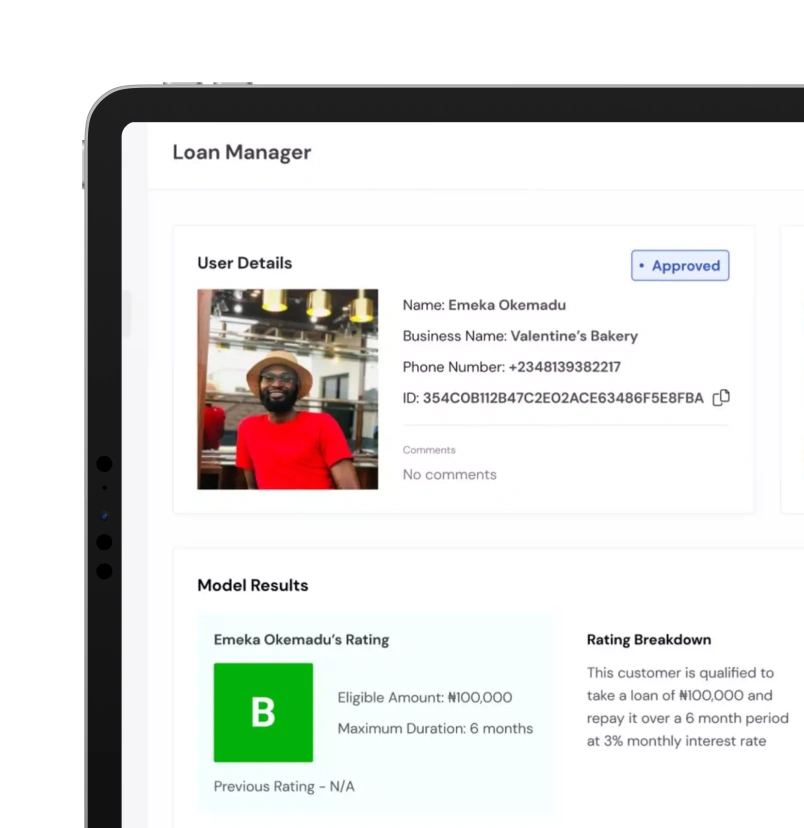Select 'Eligible Amount: ₦100,000' text
The width and height of the screenshot is (804, 828).
tap(425, 698)
